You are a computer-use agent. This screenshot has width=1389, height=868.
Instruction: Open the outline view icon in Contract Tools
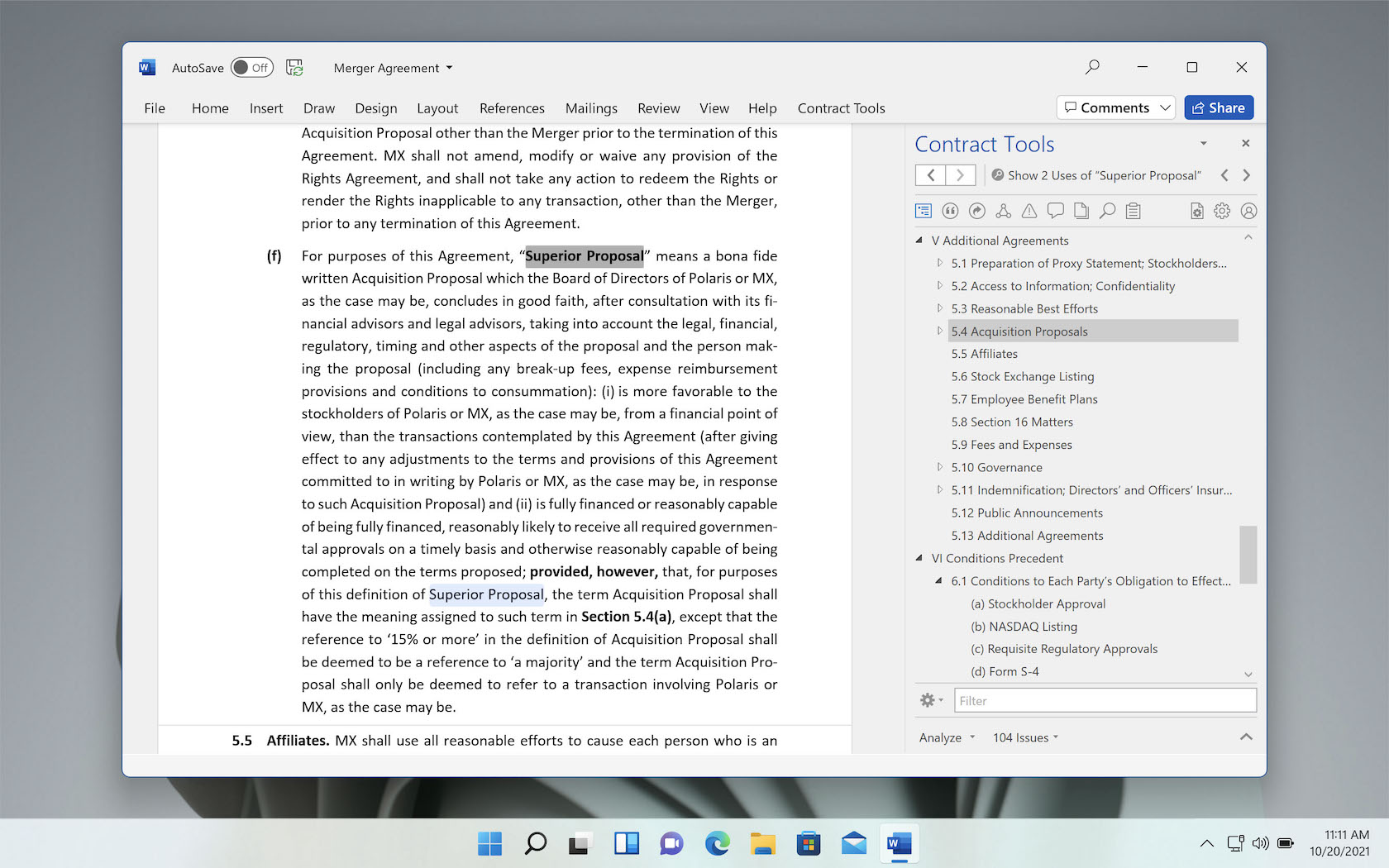coord(924,211)
